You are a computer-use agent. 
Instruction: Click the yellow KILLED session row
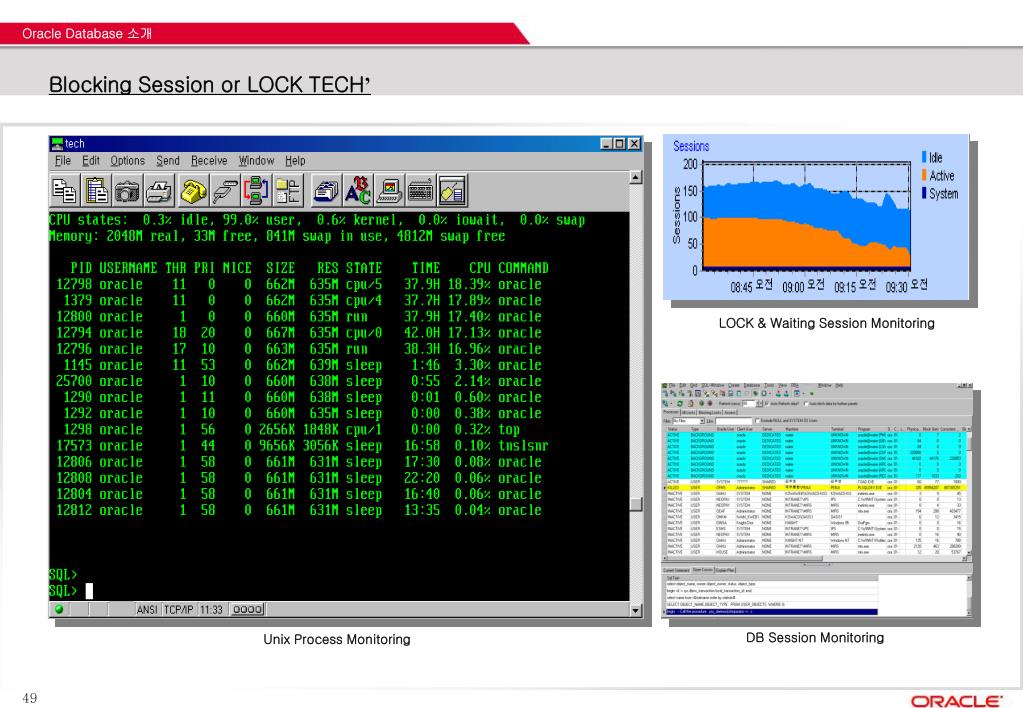[816, 487]
